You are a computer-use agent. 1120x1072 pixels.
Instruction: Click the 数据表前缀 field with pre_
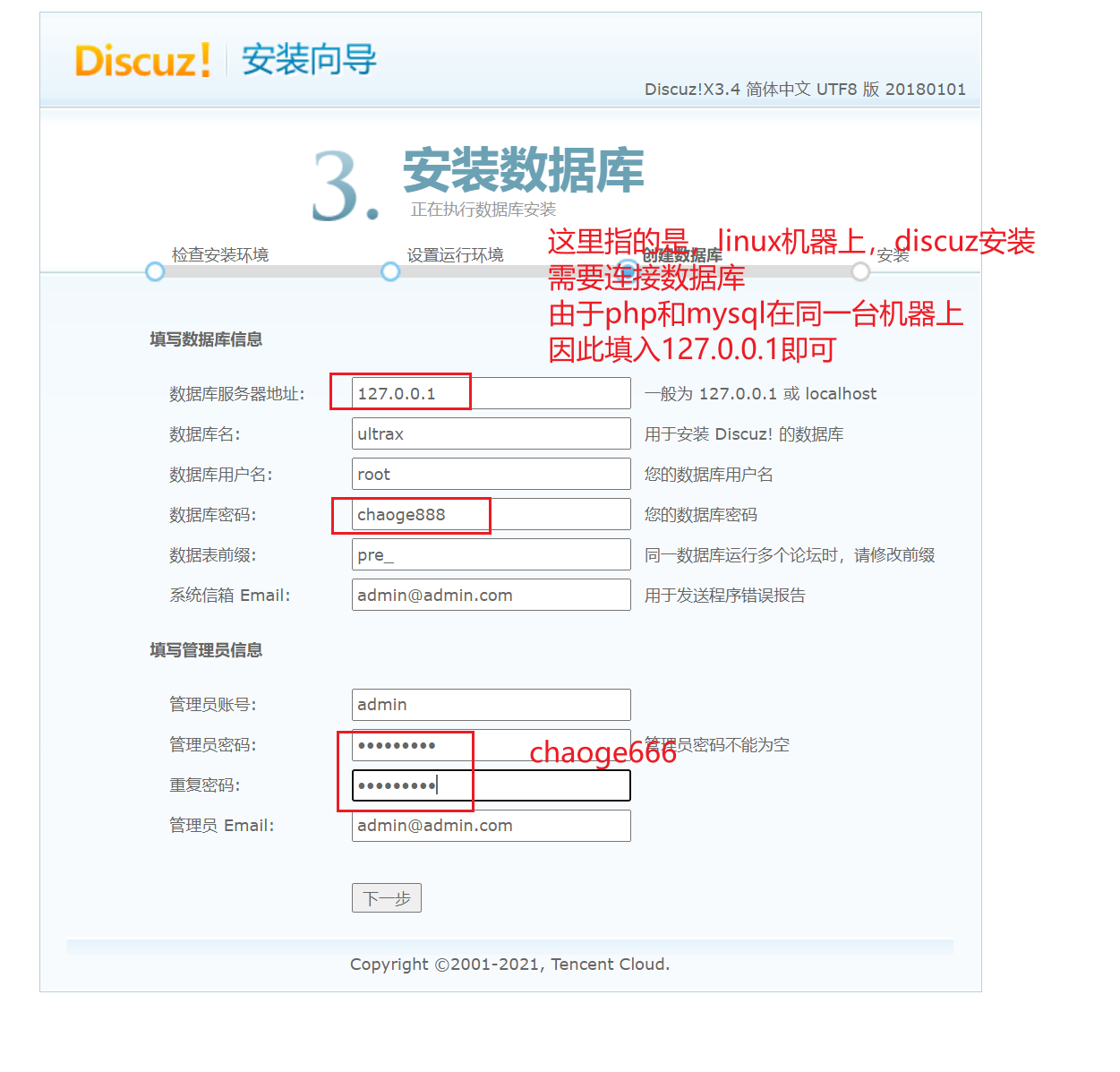point(491,554)
